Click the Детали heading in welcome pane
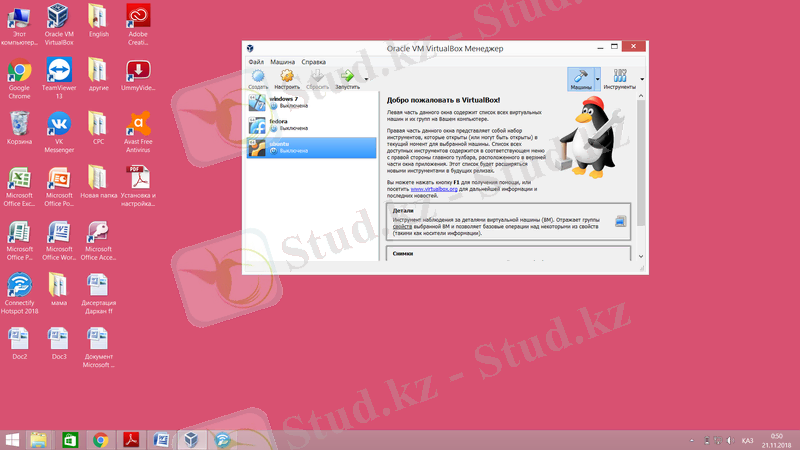The image size is (800, 450). coord(403,210)
